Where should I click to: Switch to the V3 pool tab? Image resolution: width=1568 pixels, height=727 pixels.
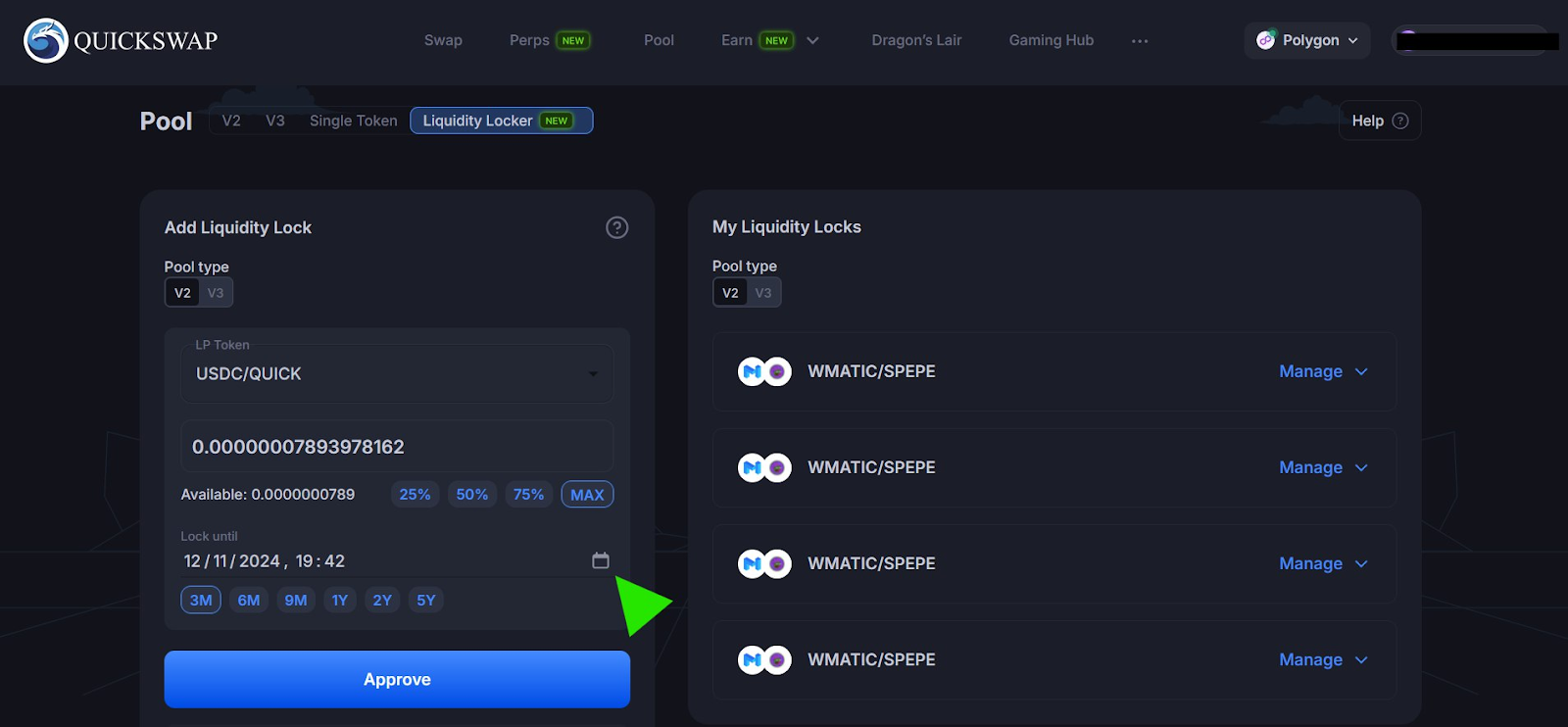(x=275, y=121)
